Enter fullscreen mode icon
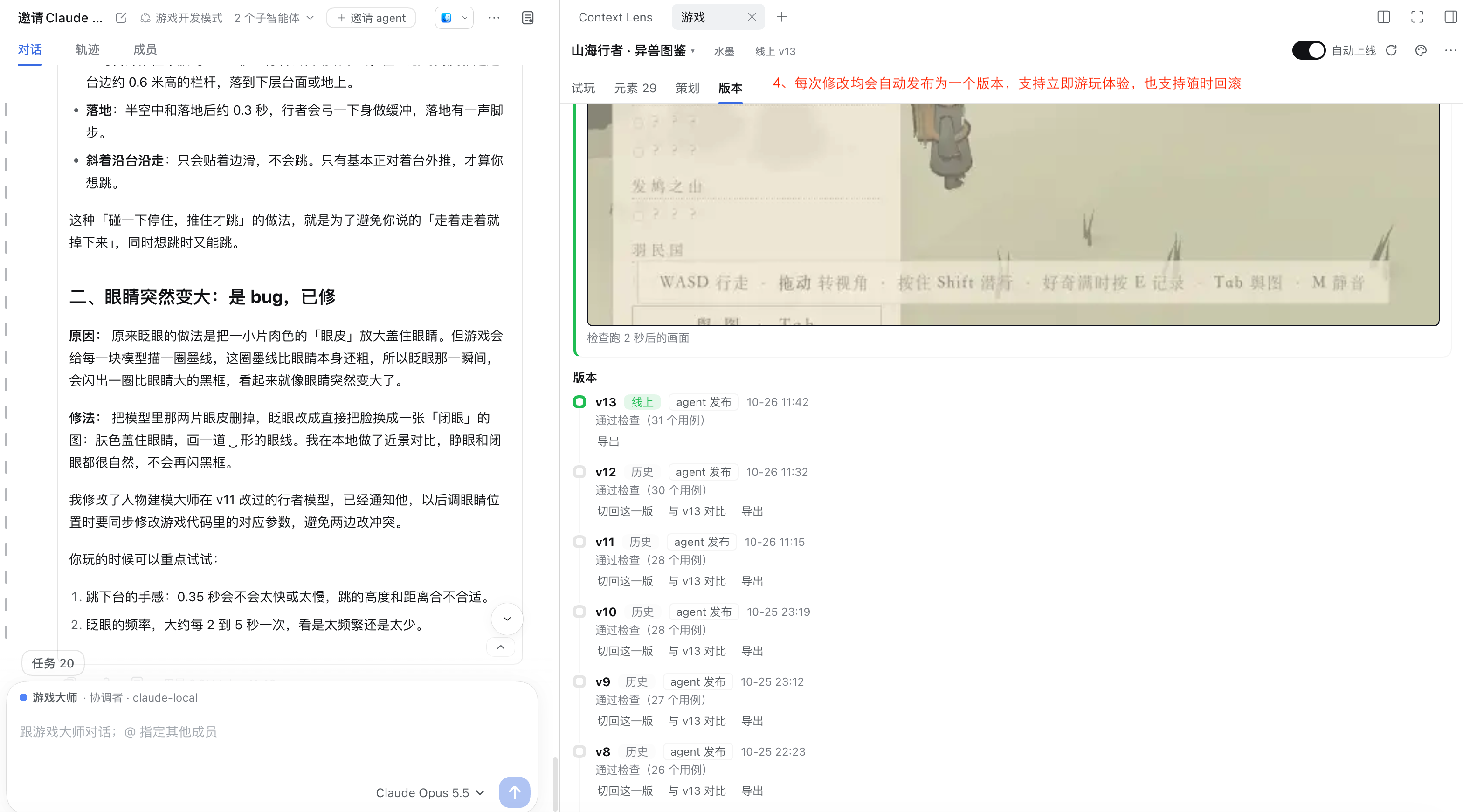This screenshot has height=812, width=1463. pyautogui.click(x=1417, y=17)
